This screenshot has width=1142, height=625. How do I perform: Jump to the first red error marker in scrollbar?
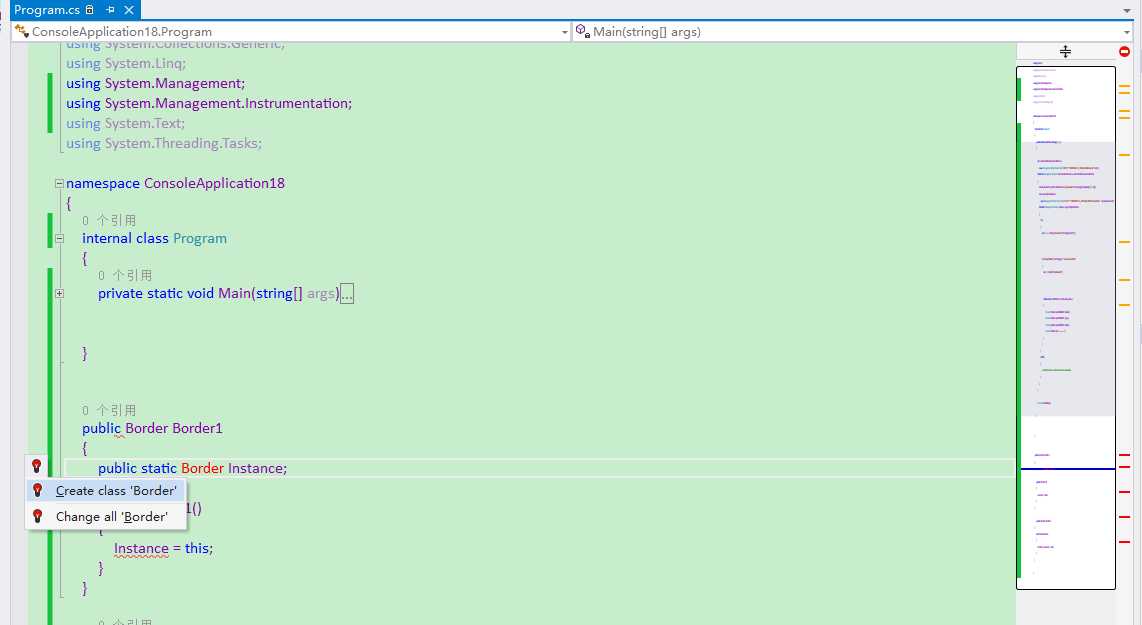[x=1125, y=455]
